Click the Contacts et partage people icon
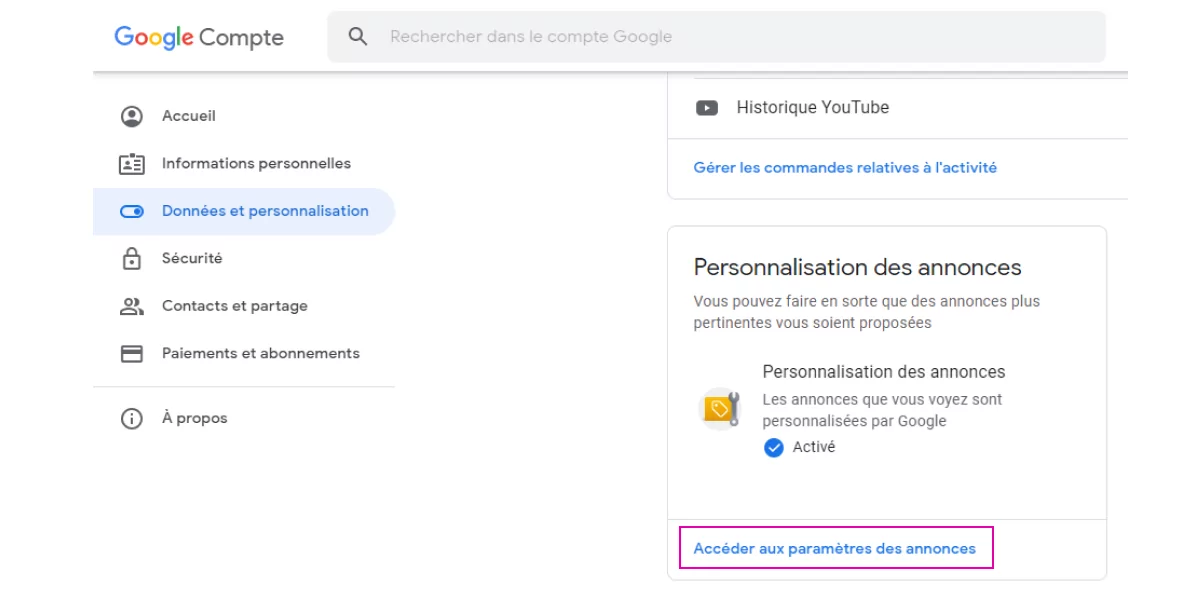Image resolution: width=1200 pixels, height=600 pixels. (132, 306)
